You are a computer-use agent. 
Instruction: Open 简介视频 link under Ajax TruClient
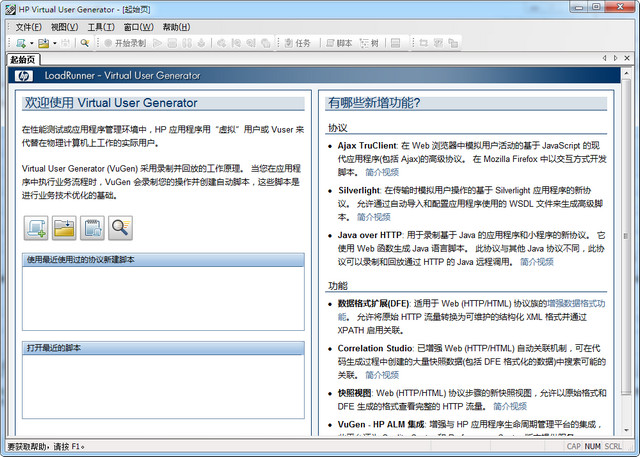(382, 172)
